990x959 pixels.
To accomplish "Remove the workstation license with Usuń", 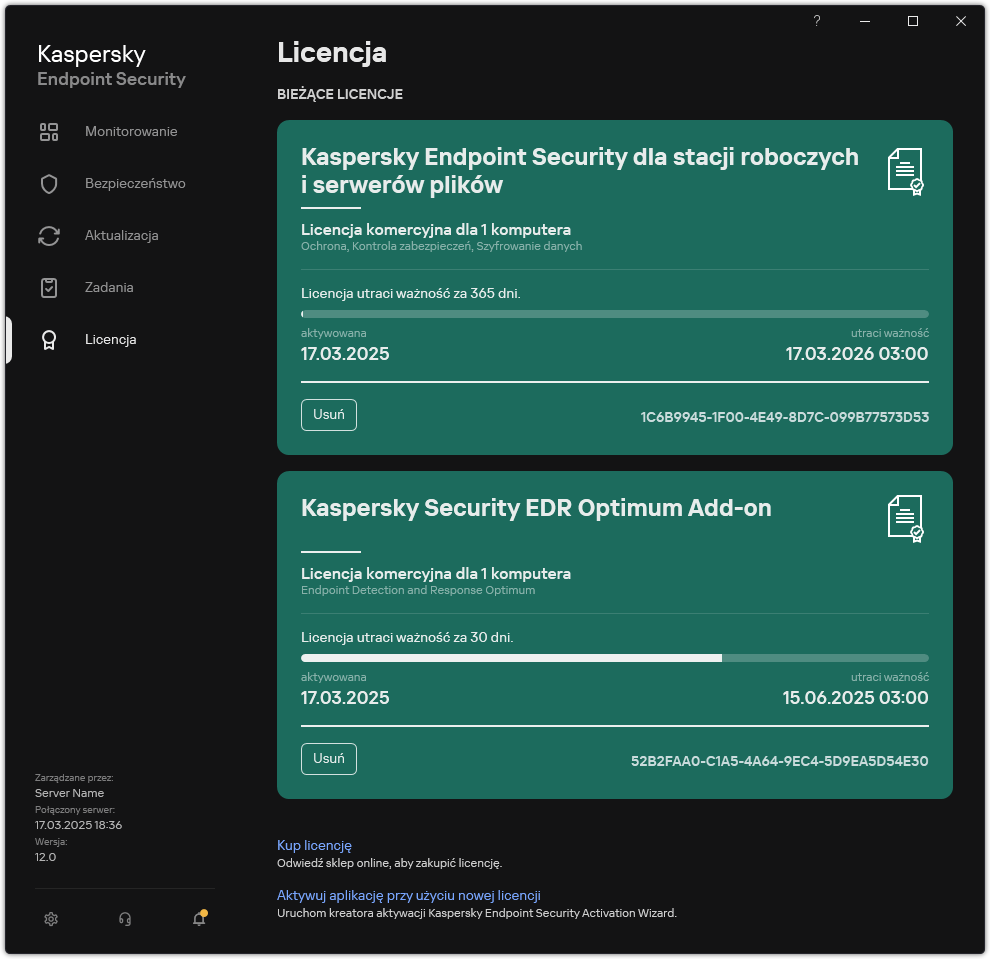I will click(329, 415).
